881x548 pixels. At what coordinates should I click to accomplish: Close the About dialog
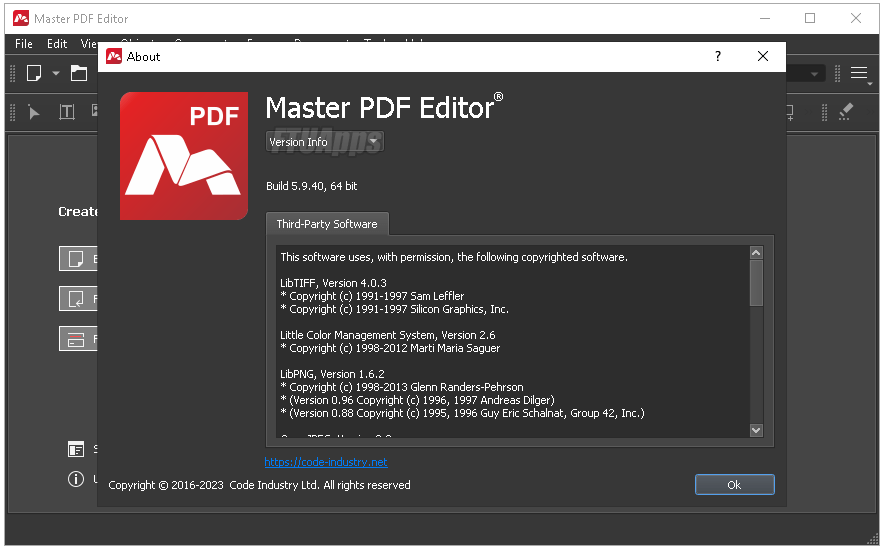click(x=762, y=56)
